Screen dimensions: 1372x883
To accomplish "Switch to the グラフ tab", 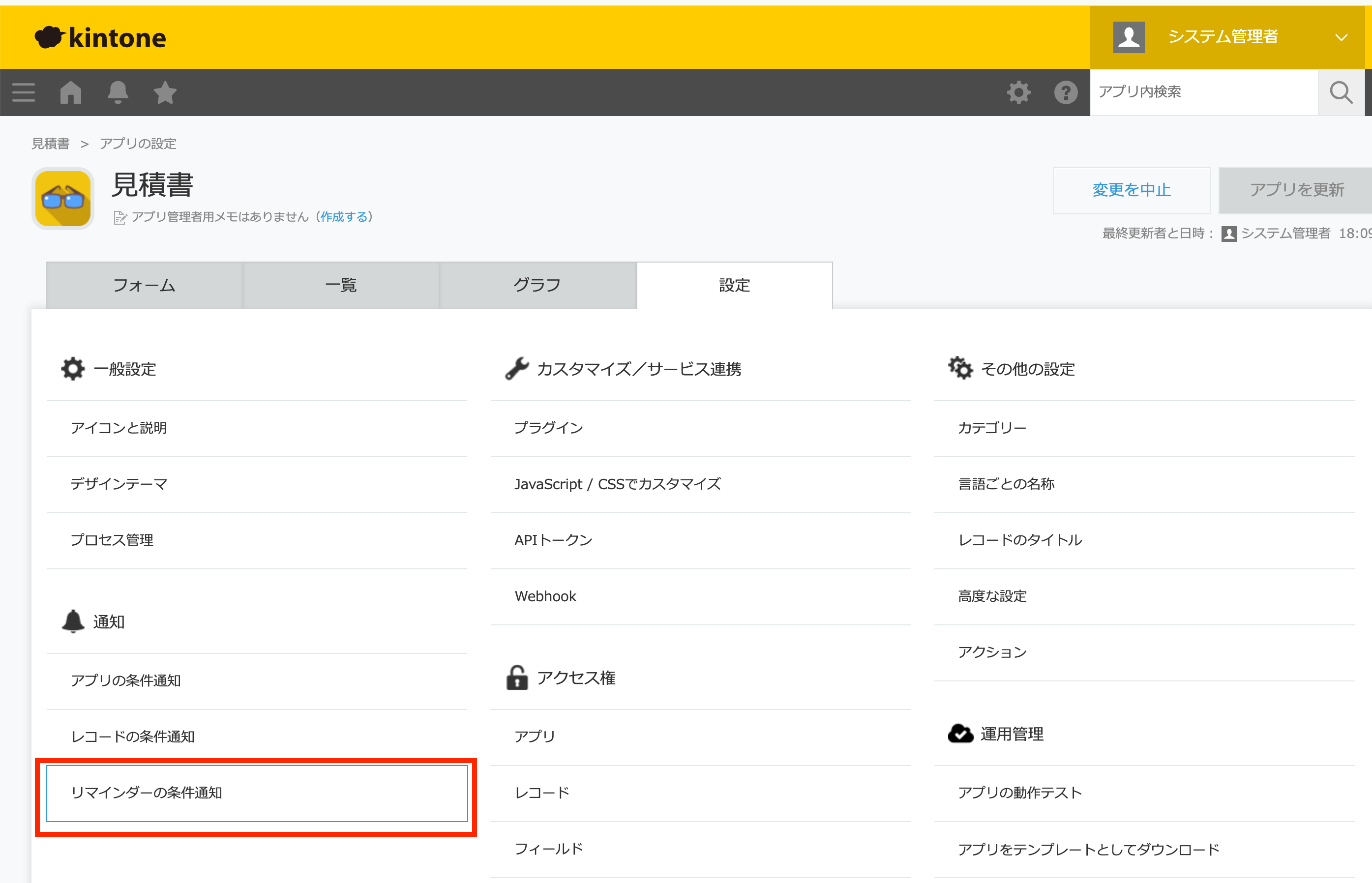I will 537,285.
